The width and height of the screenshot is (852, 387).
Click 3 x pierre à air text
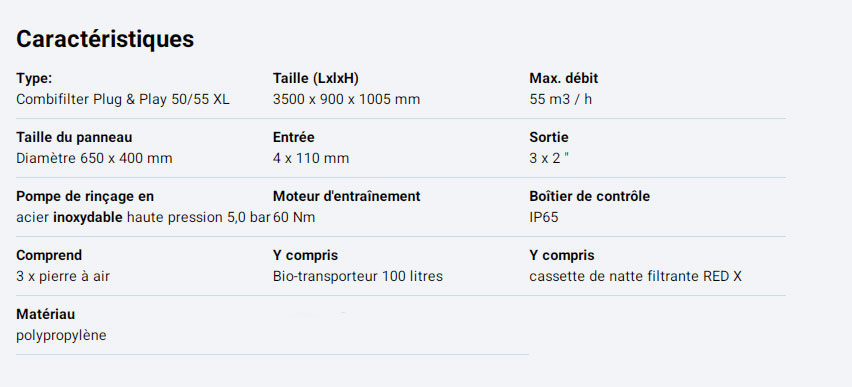pos(63,277)
